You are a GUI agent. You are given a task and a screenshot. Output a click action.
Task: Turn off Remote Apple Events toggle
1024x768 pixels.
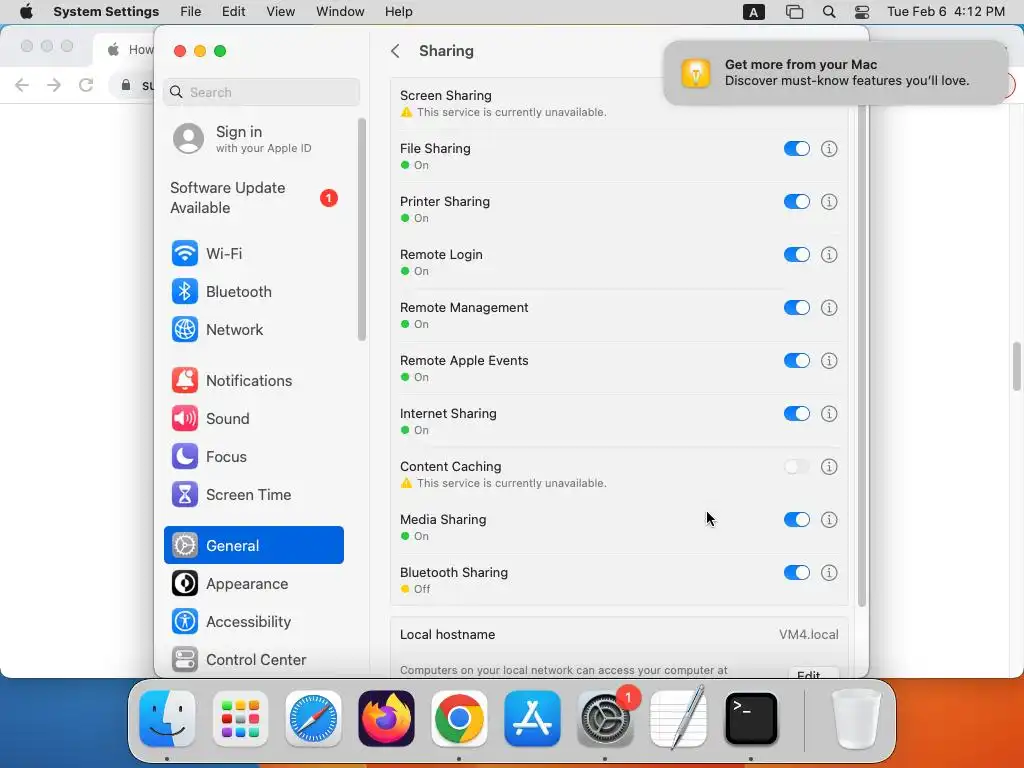tap(797, 360)
